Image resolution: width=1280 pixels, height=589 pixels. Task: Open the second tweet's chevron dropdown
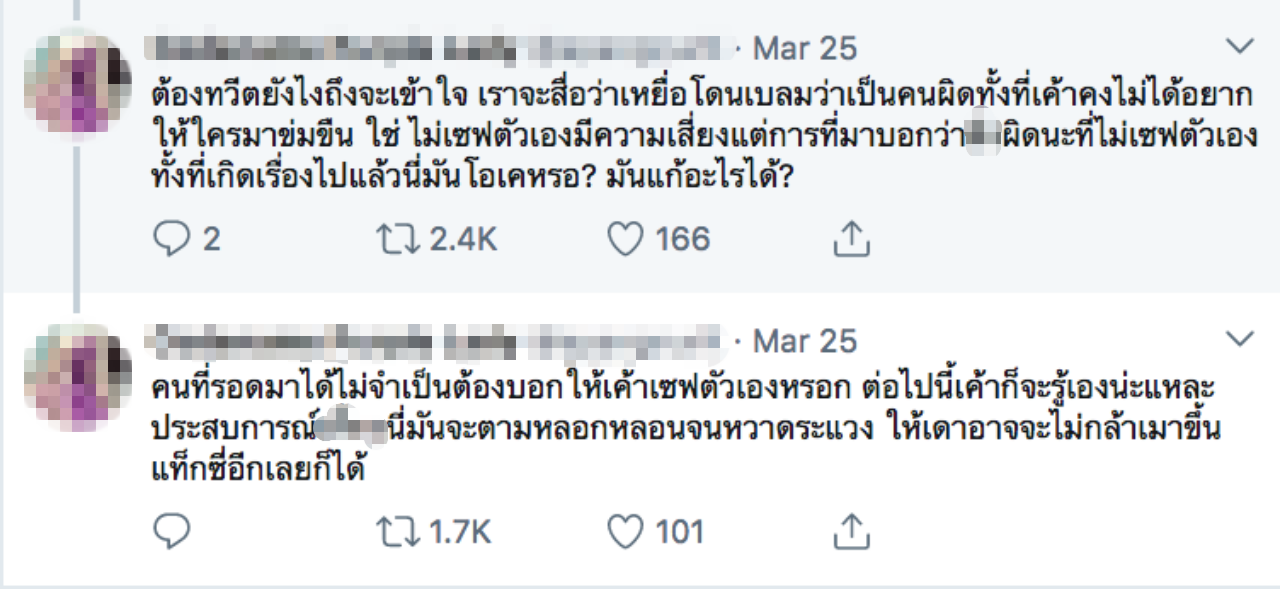pos(1239,337)
